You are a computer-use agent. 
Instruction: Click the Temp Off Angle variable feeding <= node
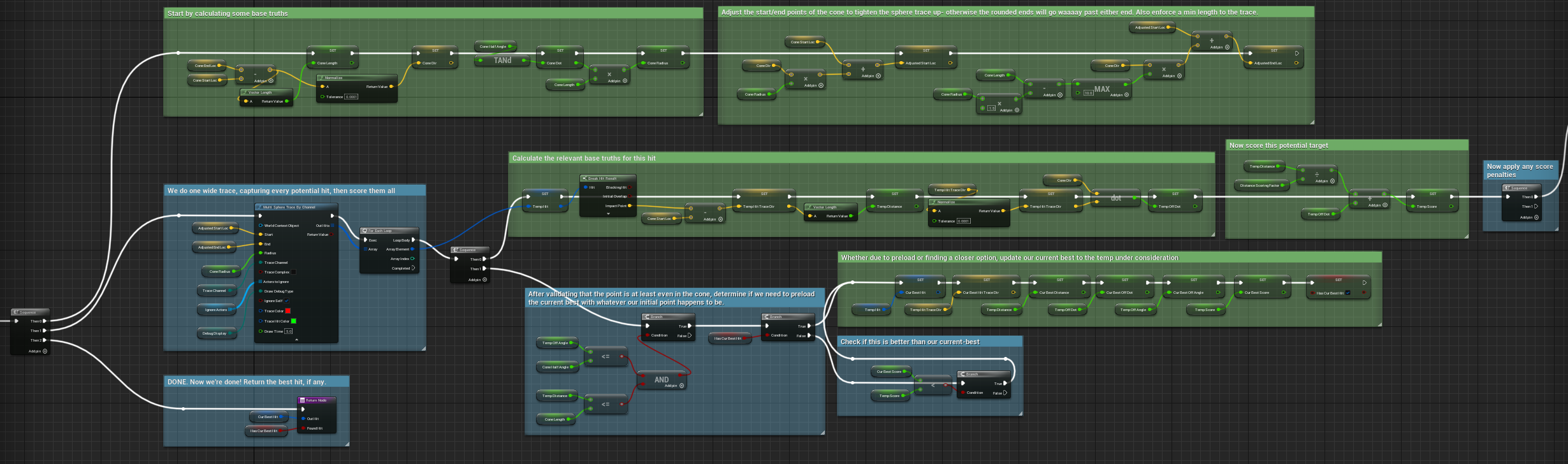[x=557, y=343]
